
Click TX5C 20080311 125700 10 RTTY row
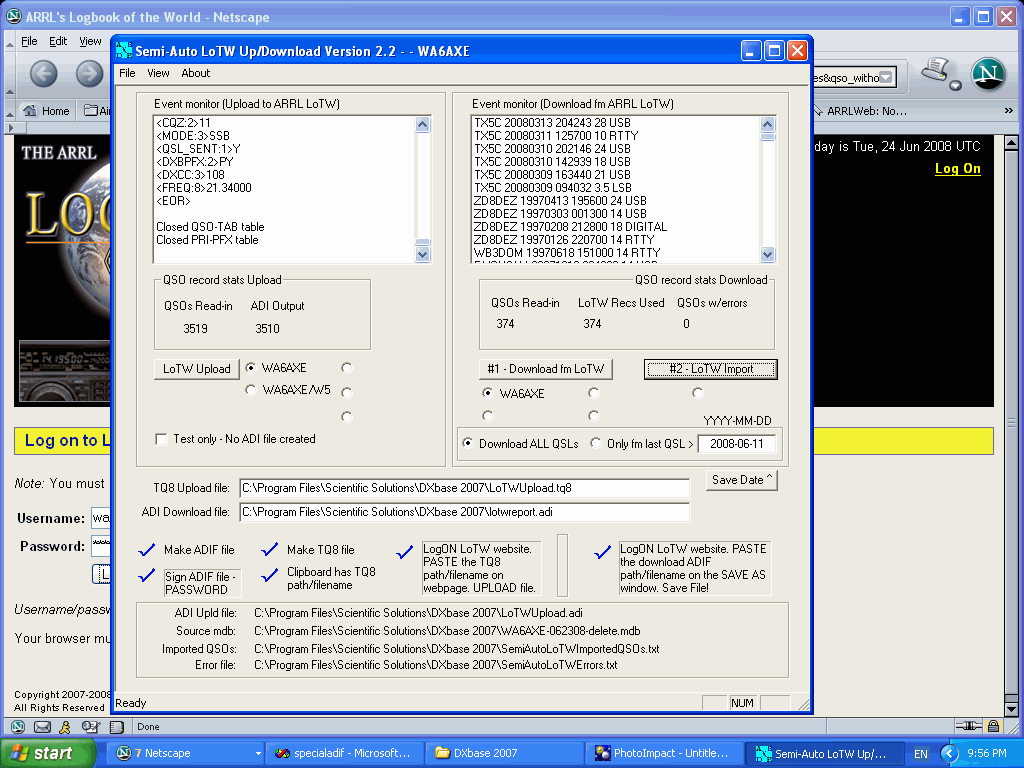pyautogui.click(x=556, y=136)
